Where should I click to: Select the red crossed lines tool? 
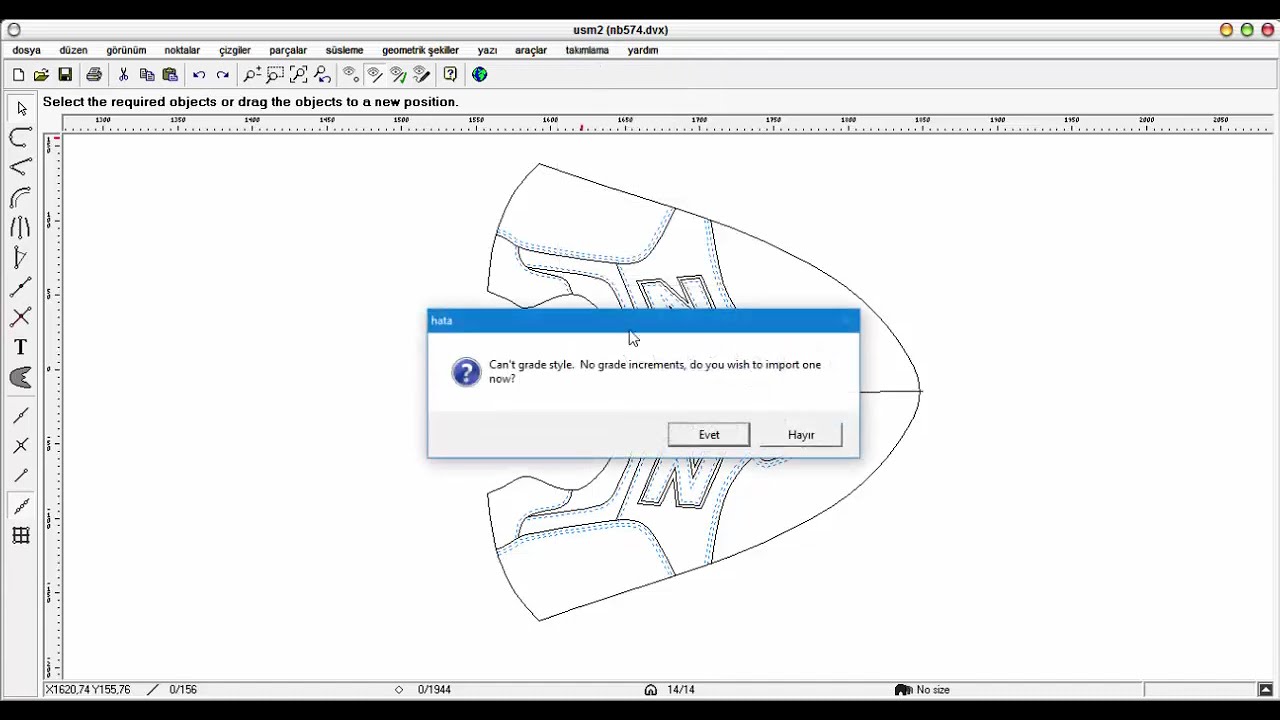[x=21, y=318]
